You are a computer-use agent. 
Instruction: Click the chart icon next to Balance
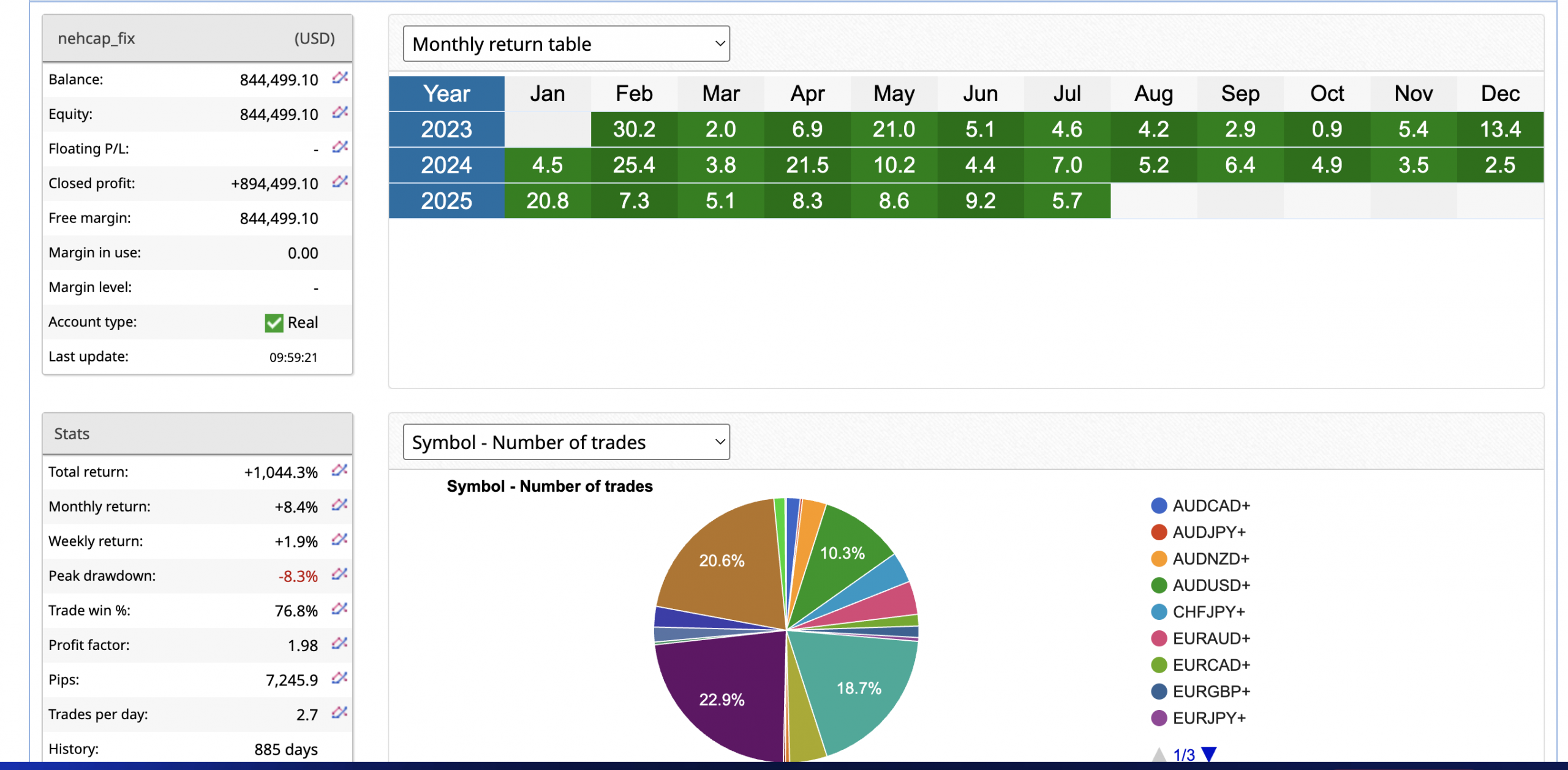340,78
